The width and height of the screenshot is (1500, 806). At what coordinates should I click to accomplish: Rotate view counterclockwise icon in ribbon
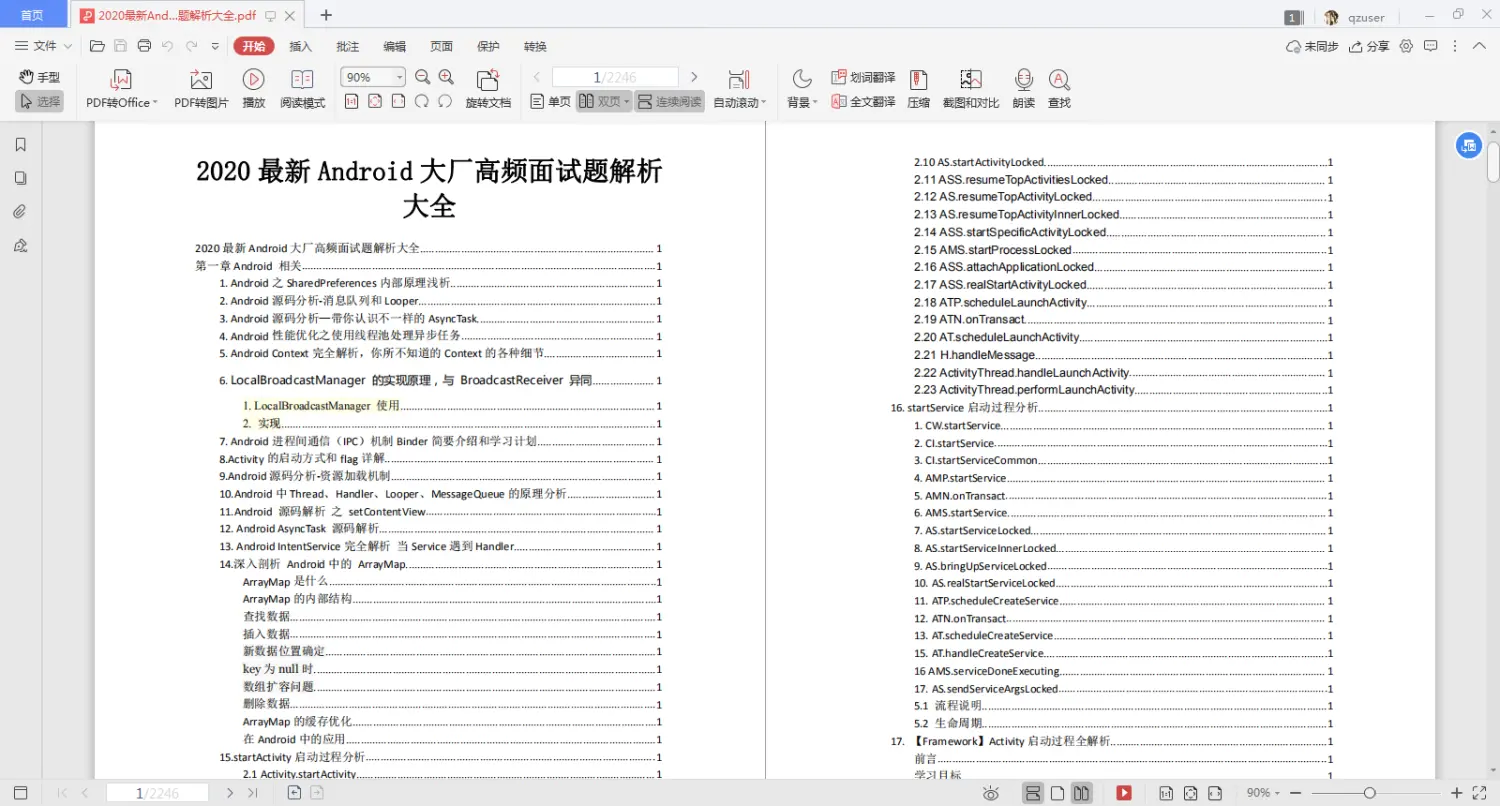point(445,101)
